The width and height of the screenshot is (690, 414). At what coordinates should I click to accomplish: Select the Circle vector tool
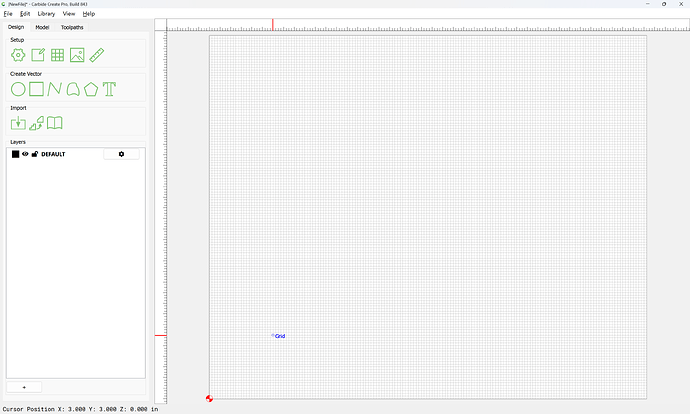[18, 89]
